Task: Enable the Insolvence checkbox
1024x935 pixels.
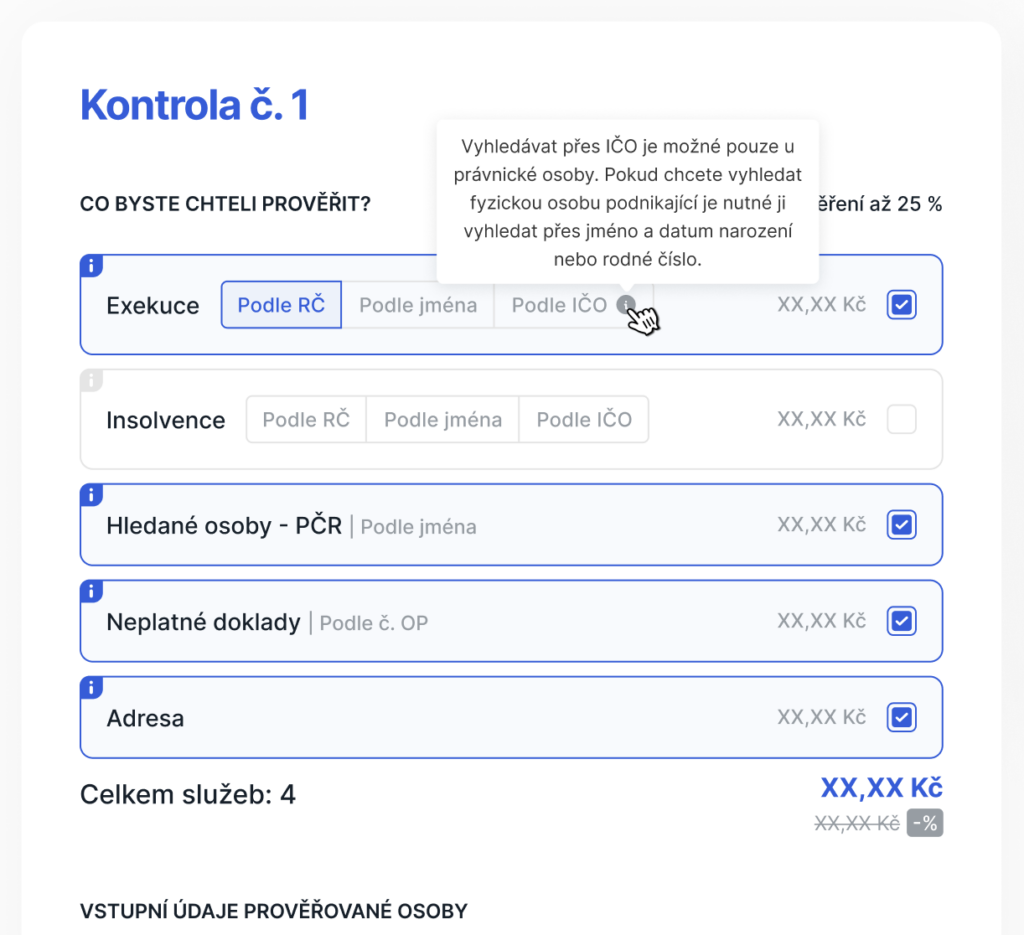Action: pos(901,419)
